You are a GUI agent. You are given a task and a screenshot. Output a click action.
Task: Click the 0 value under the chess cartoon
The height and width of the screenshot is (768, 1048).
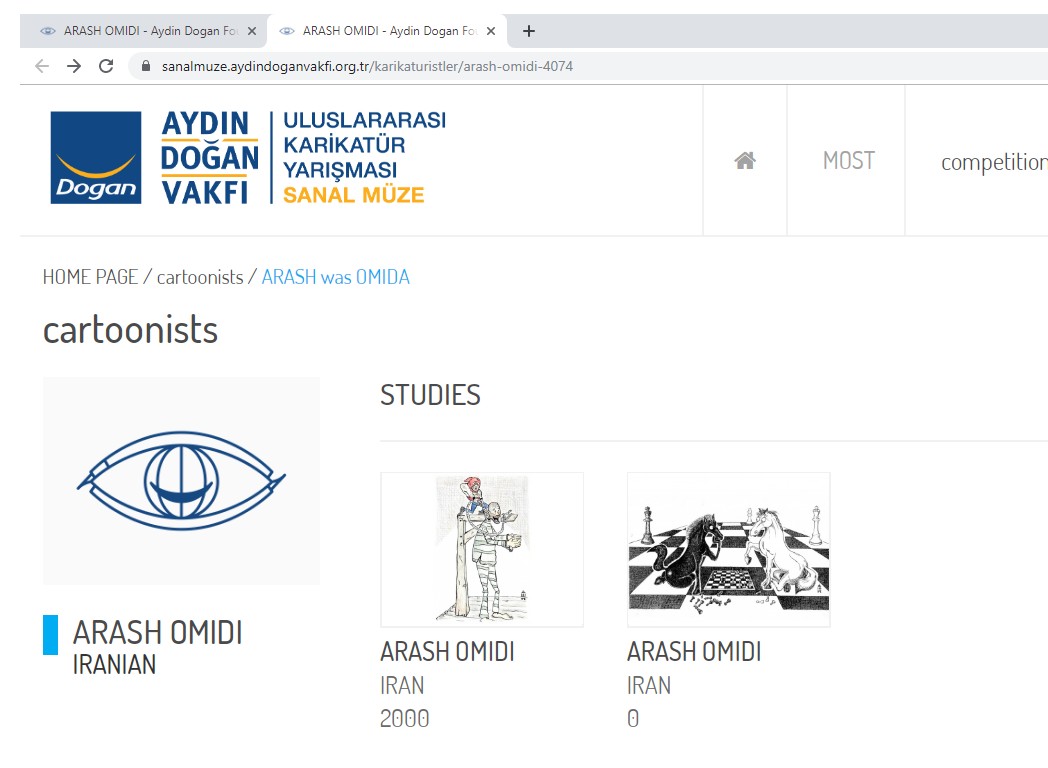633,719
